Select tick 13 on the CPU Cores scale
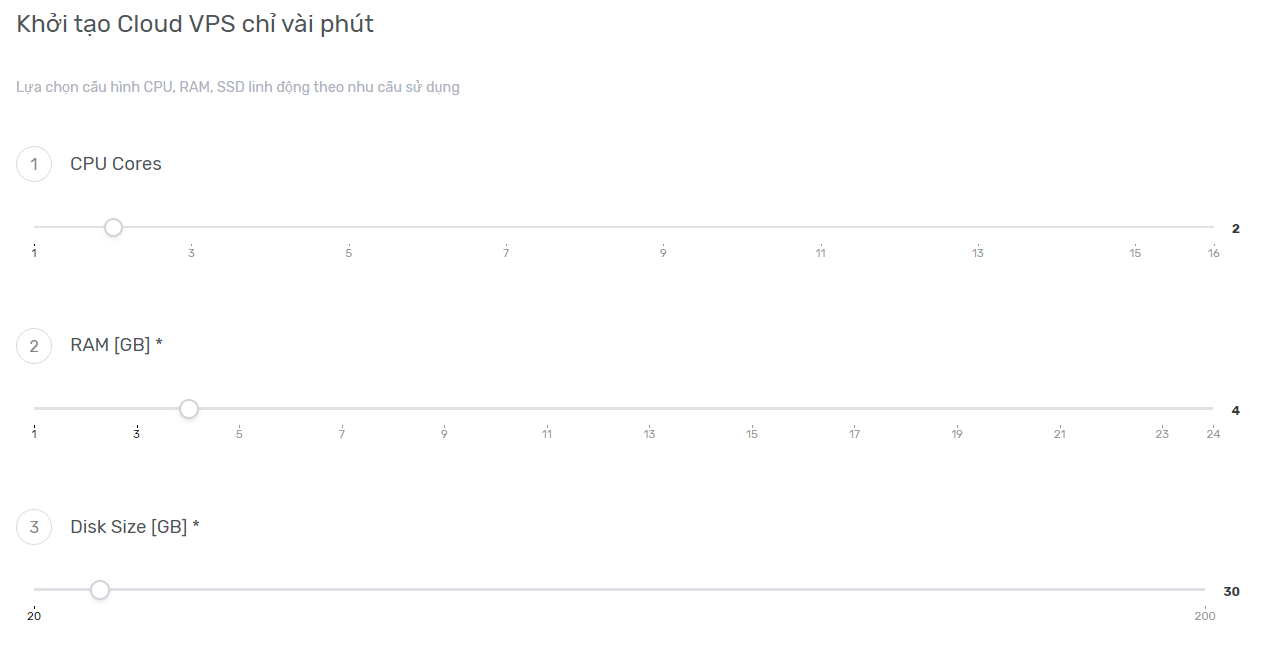 [978, 253]
